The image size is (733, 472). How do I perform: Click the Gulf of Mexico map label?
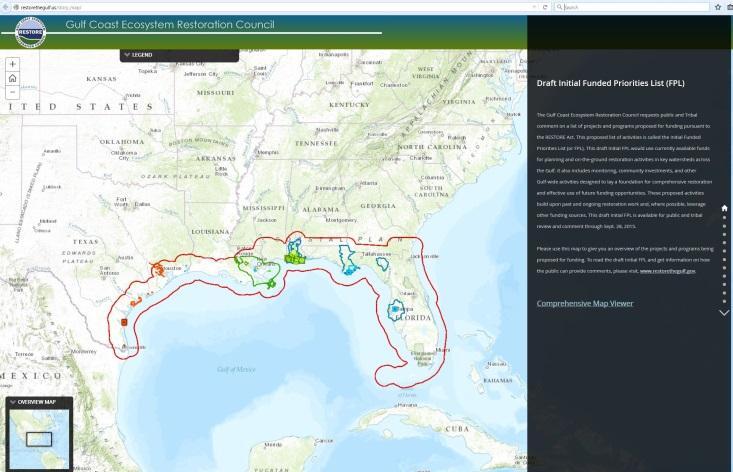coord(236,370)
